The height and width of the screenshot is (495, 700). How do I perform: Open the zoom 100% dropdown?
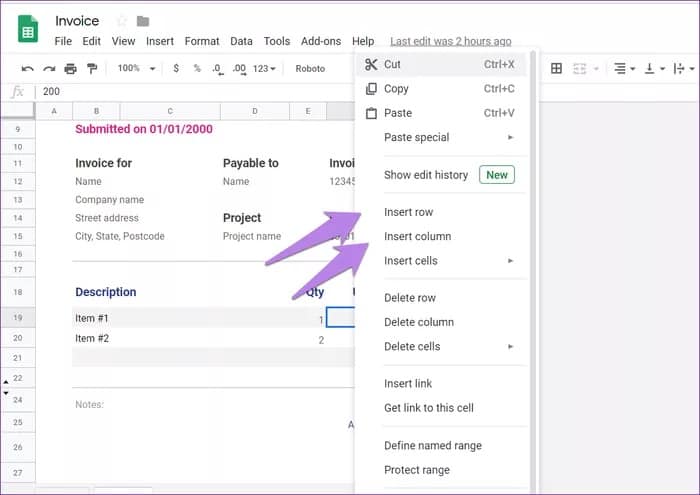136,69
